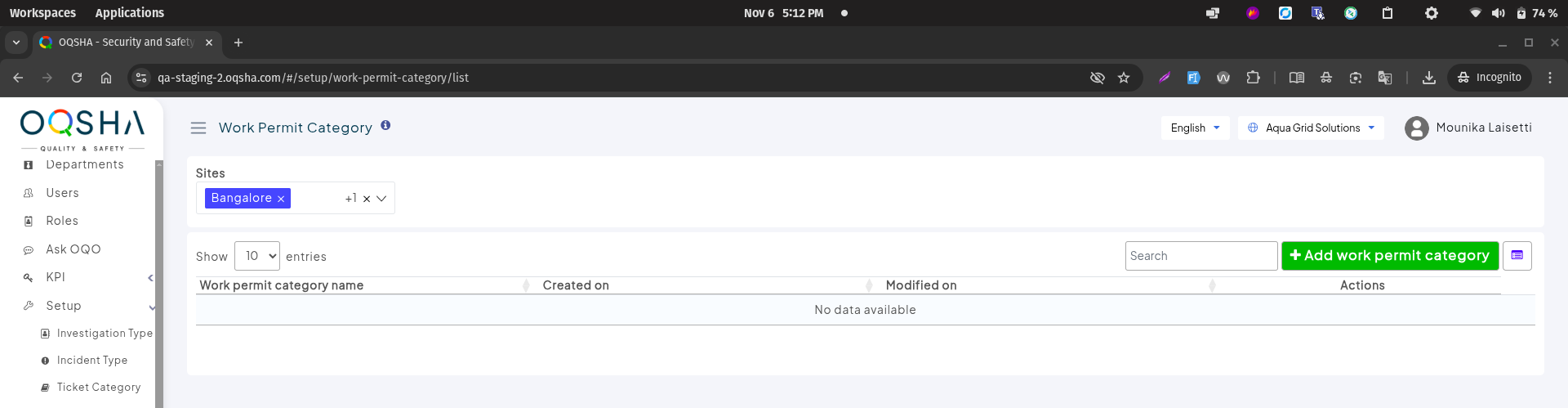This screenshot has width=1568, height=408.
Task: Click the OQSHA logo
Action: tap(82, 126)
